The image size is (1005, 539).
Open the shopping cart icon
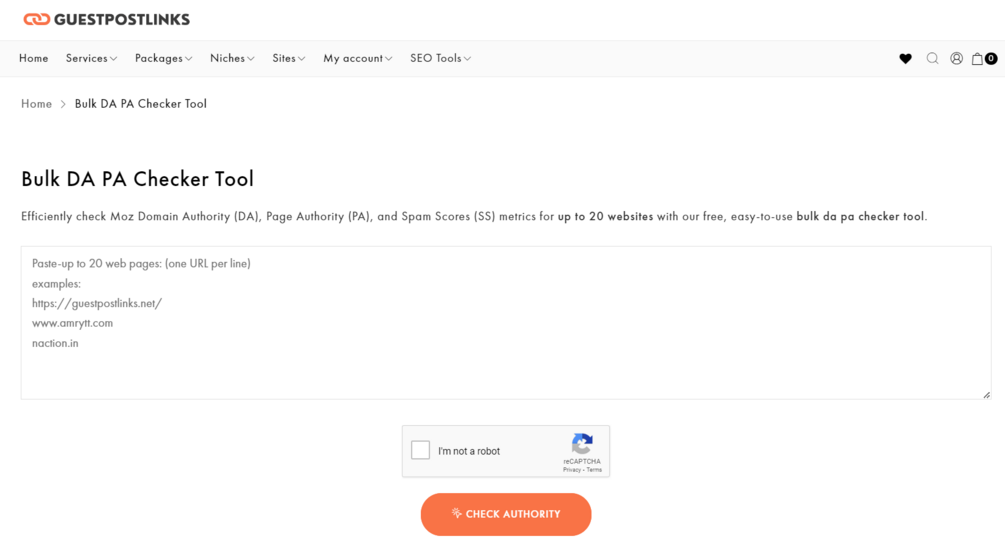point(979,59)
